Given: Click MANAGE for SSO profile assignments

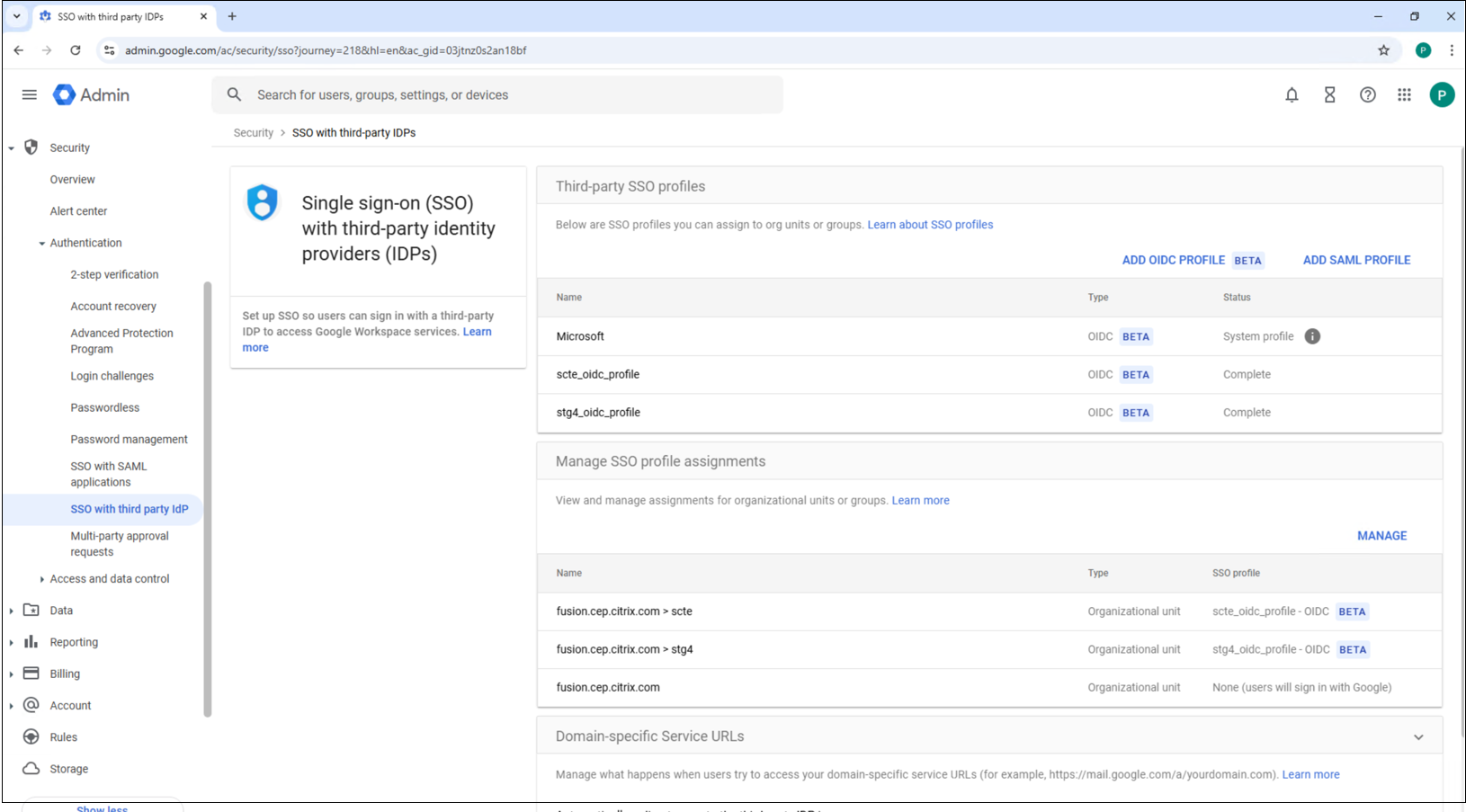Looking at the screenshot, I should [1381, 536].
